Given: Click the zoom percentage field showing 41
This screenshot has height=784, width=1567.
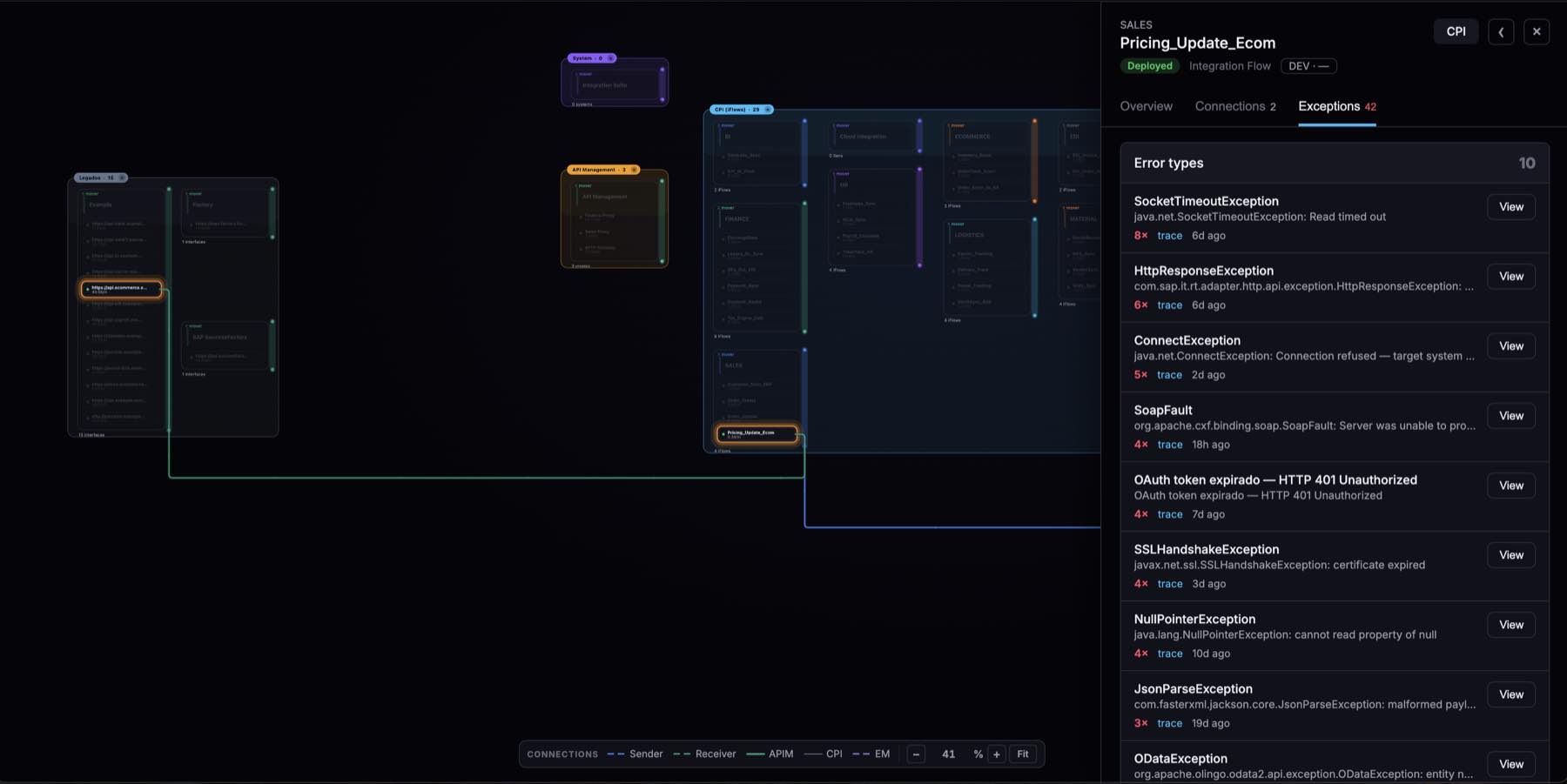Looking at the screenshot, I should (949, 754).
